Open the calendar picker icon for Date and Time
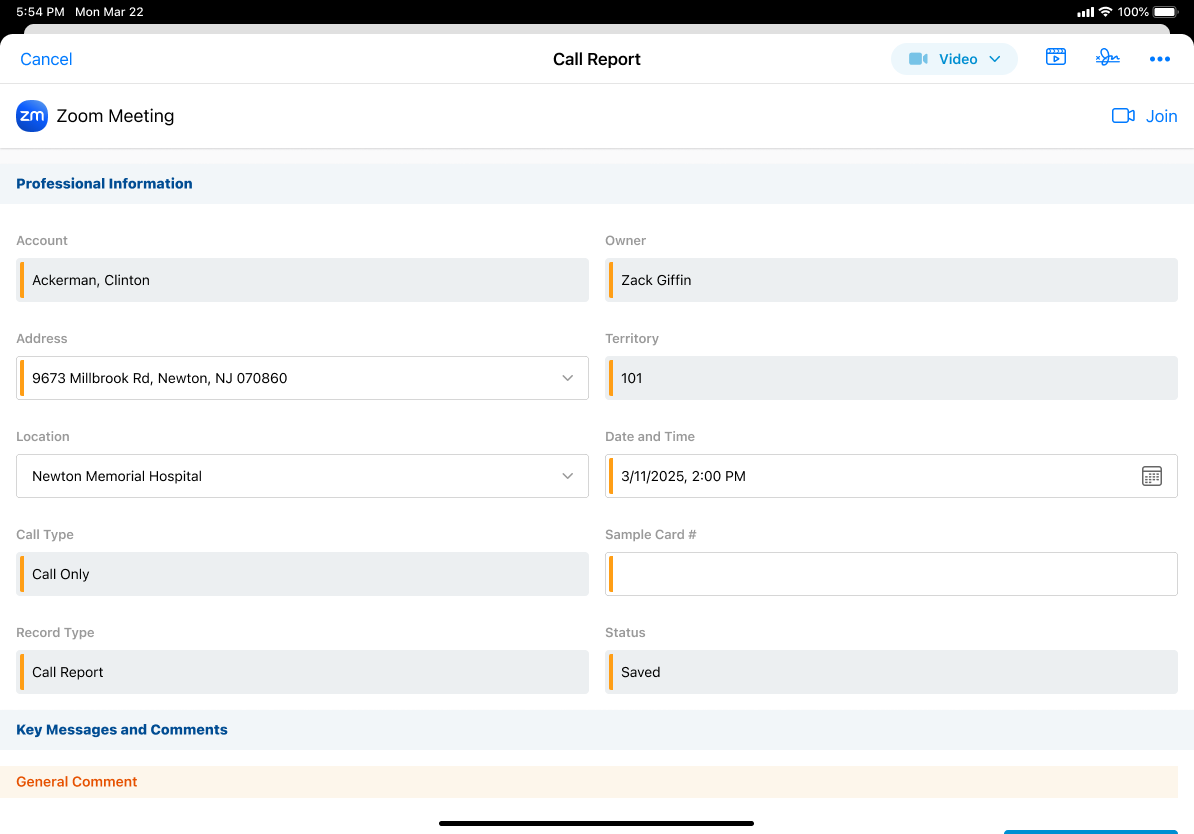The height and width of the screenshot is (834, 1194). [1151, 476]
